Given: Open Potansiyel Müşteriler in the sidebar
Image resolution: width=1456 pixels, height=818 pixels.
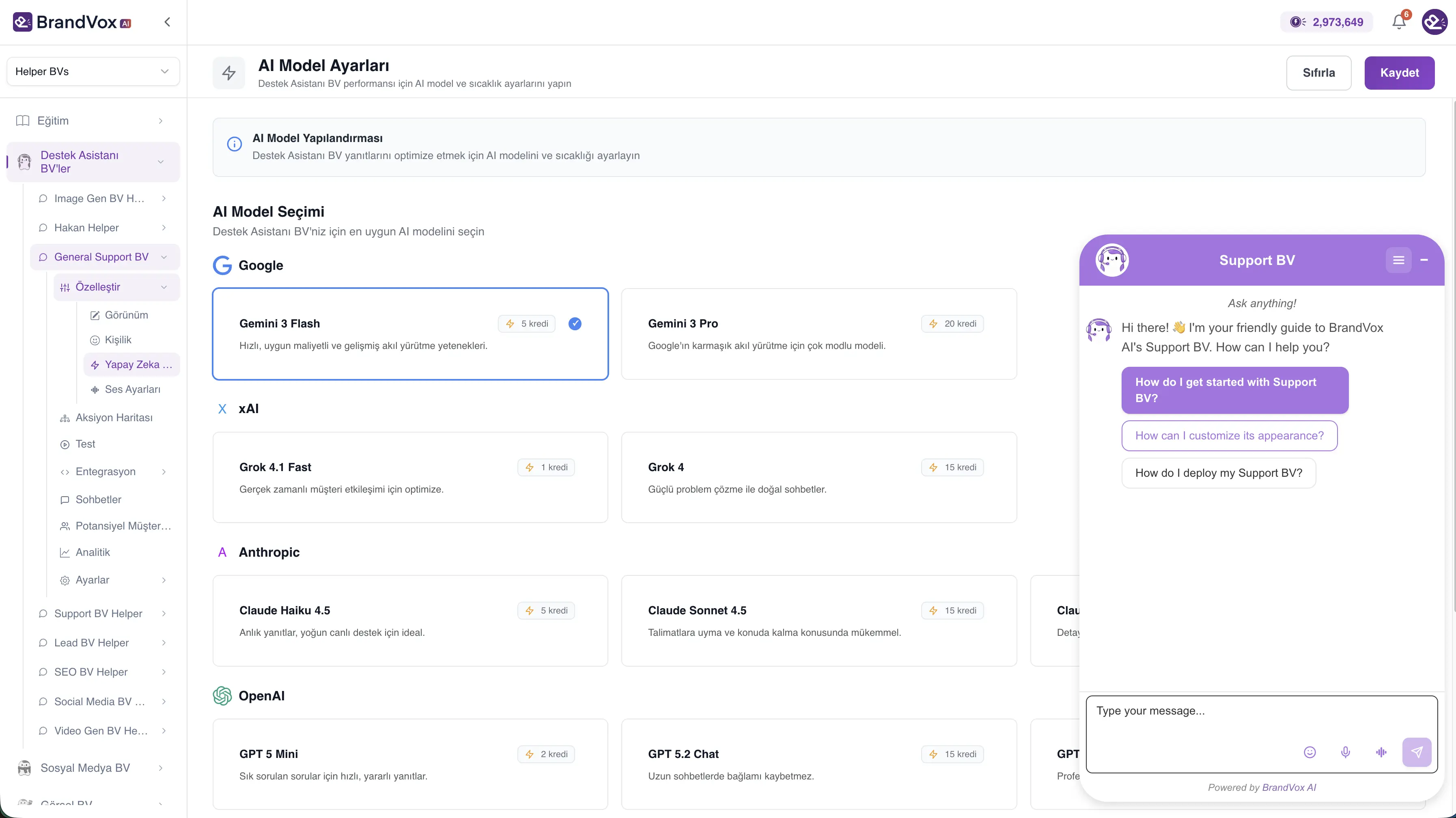Looking at the screenshot, I should (123, 526).
